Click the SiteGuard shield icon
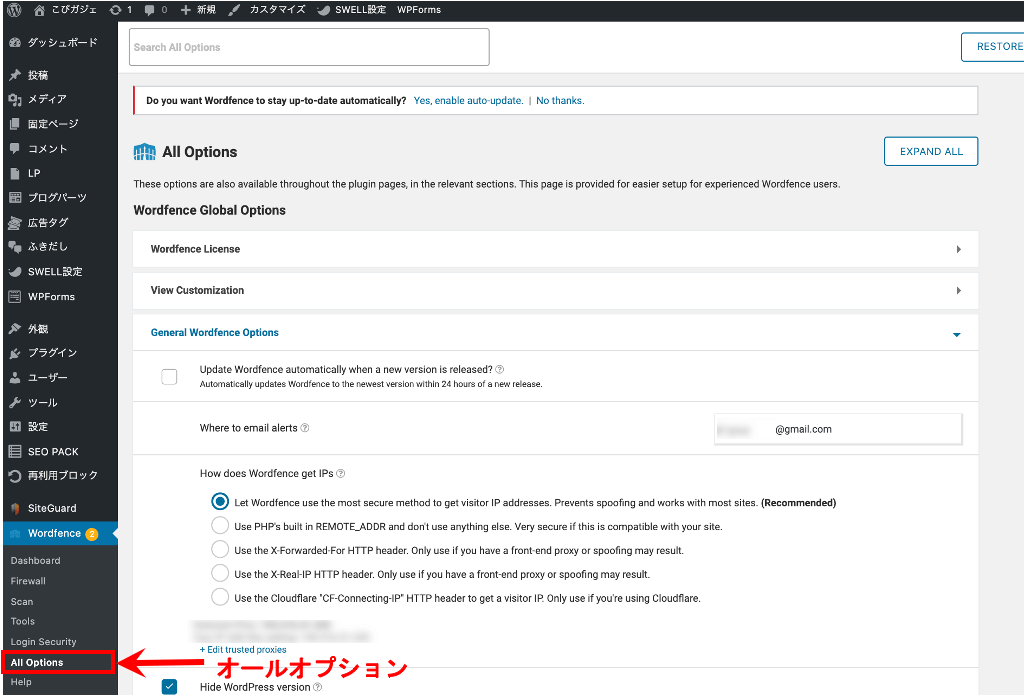The height and width of the screenshot is (696, 1024). pos(15,509)
